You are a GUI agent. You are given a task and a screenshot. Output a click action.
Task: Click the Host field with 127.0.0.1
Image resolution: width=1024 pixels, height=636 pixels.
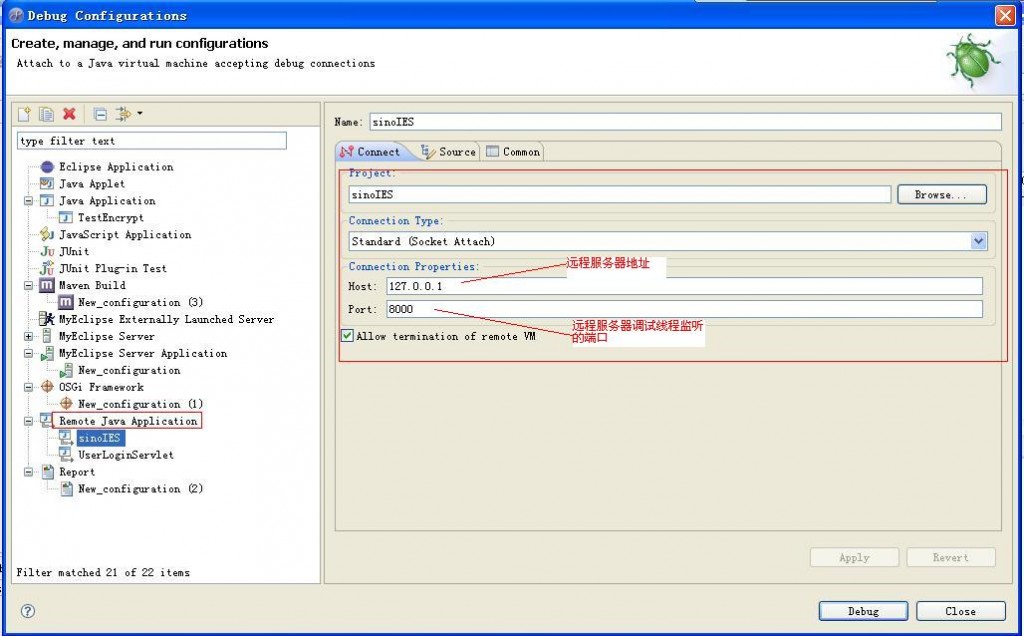(x=684, y=286)
